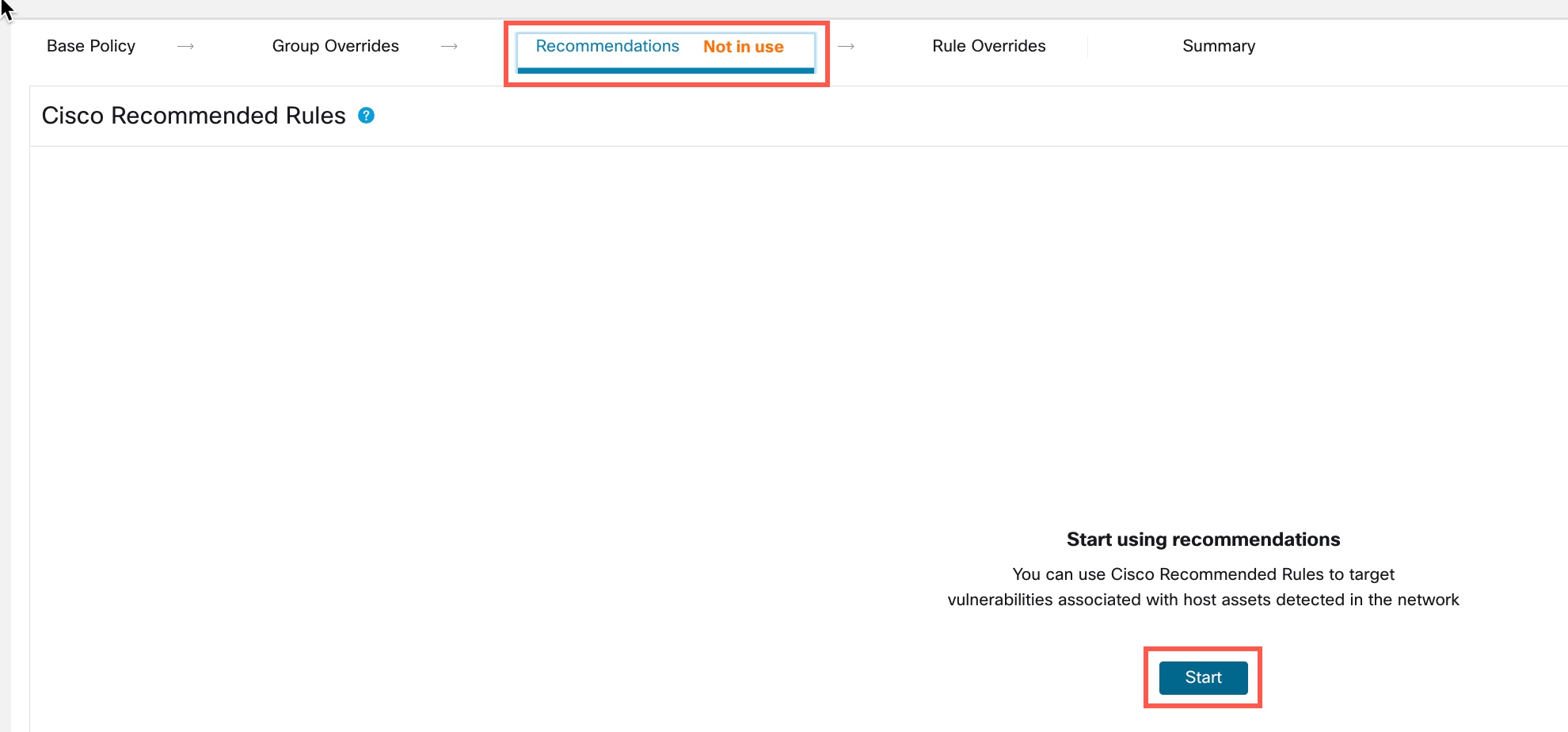Image resolution: width=1568 pixels, height=732 pixels.
Task: Click the orange Not in use status
Action: 743,47
